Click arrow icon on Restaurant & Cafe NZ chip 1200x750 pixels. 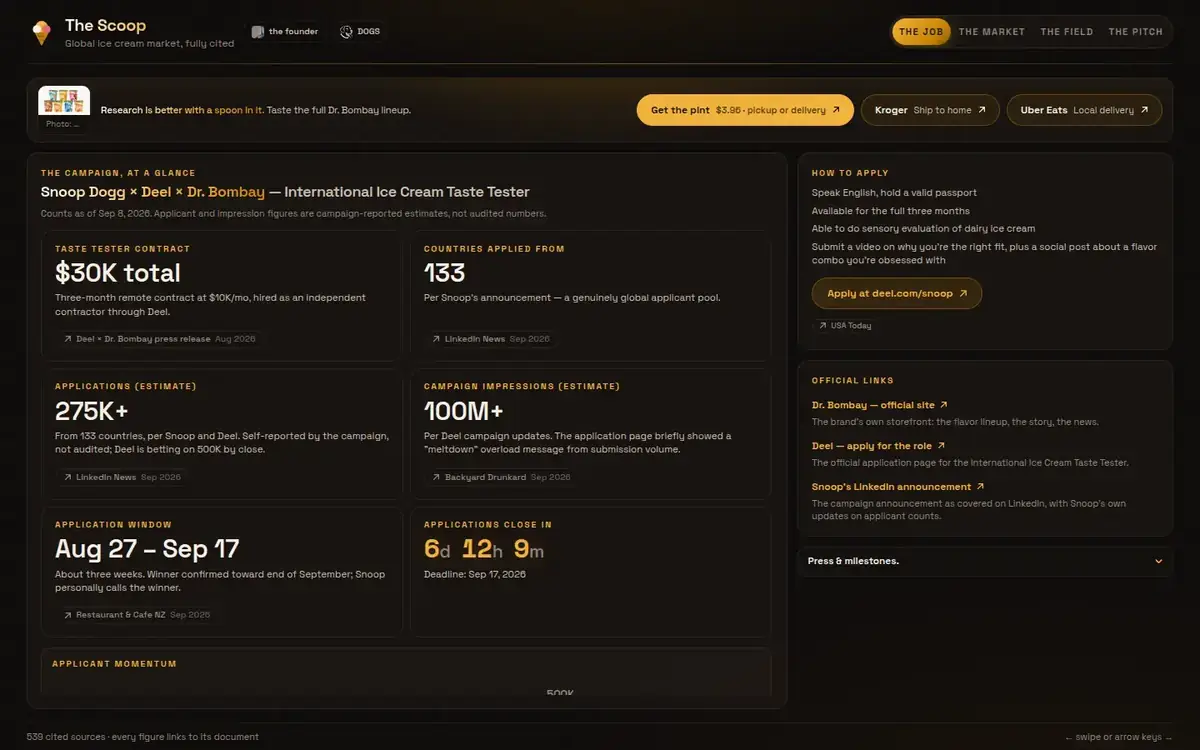pos(67,616)
